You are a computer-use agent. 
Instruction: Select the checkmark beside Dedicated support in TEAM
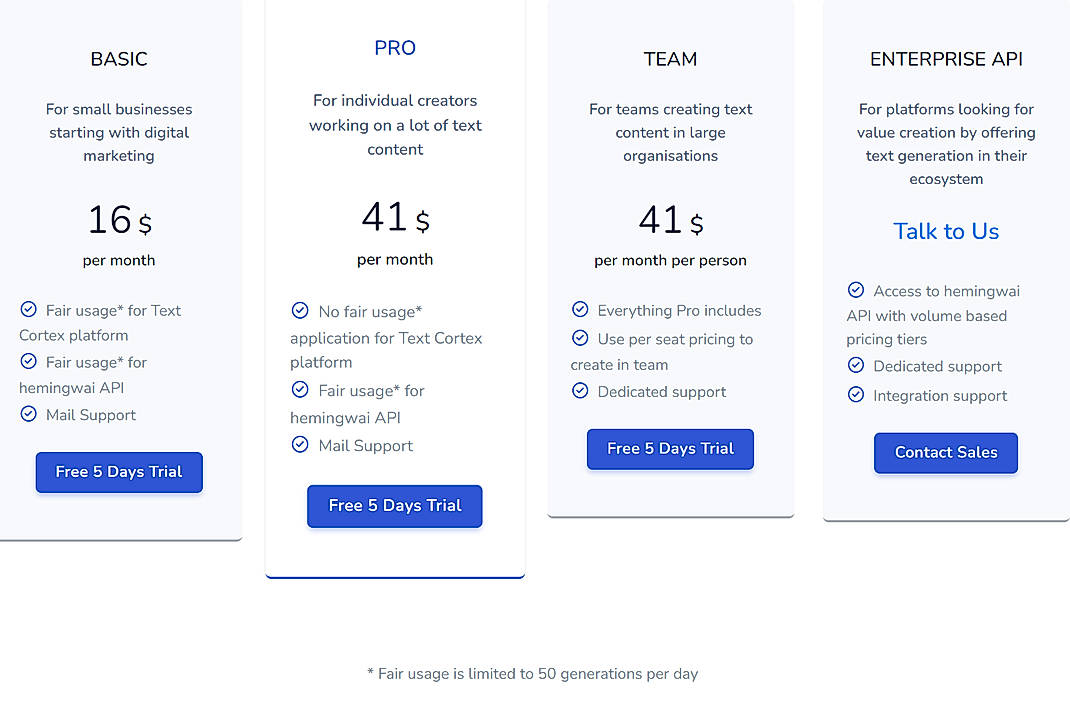pyautogui.click(x=580, y=391)
